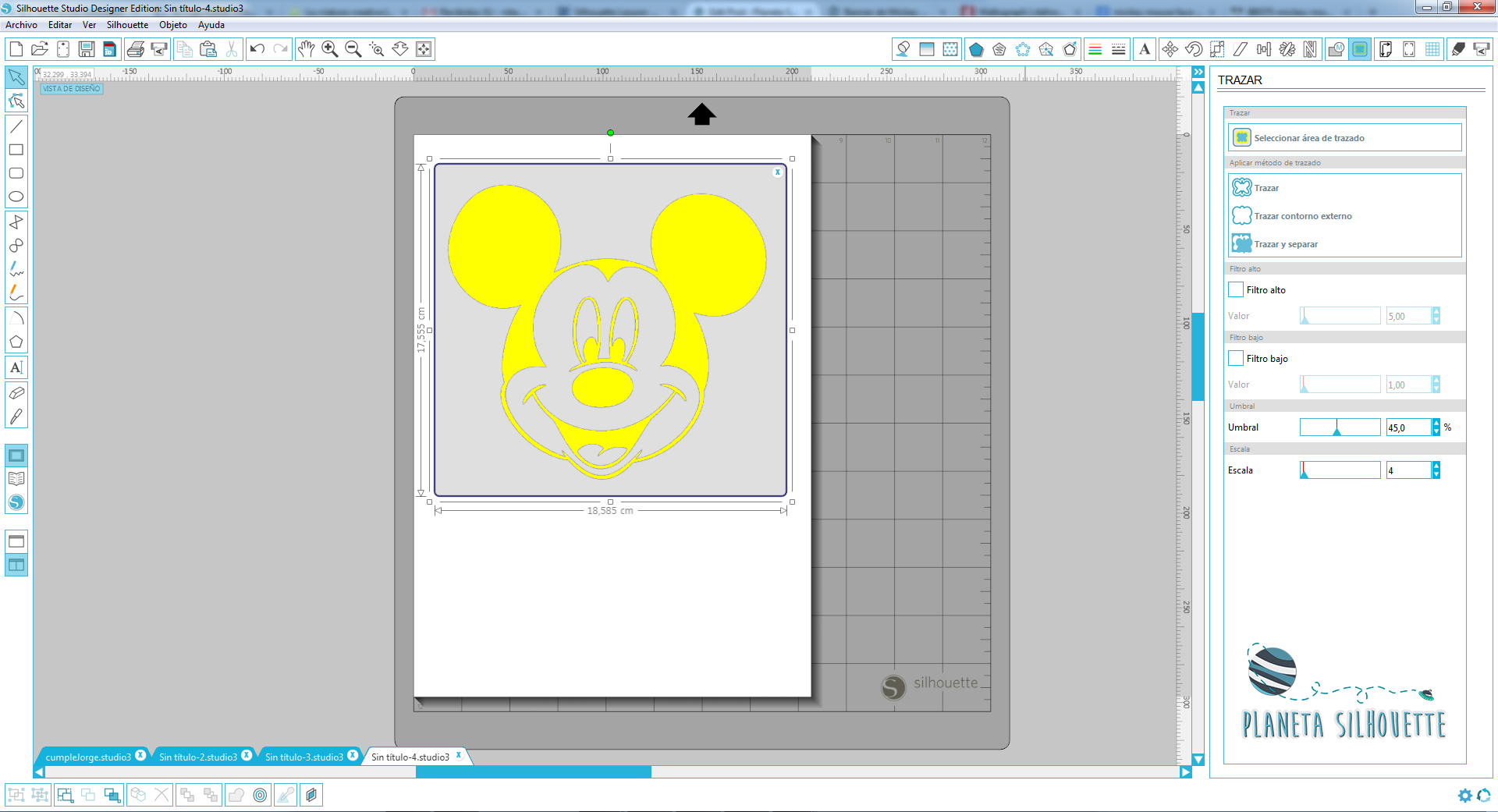Screen dimensions: 1498x812
Task: Click the VISTA DE DISEÑO label
Action: coord(72,89)
